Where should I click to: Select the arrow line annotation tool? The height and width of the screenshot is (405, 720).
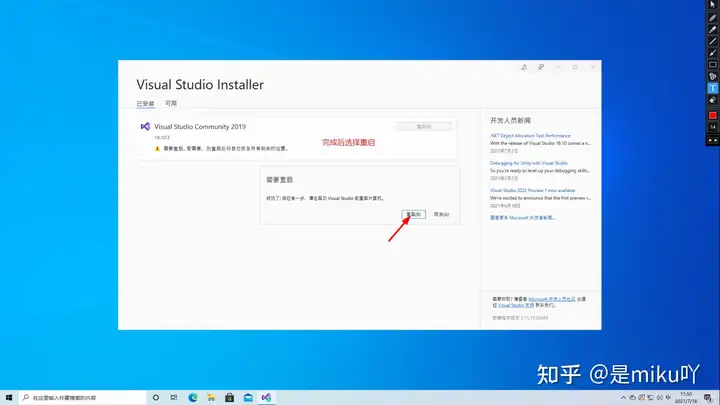[x=713, y=53]
